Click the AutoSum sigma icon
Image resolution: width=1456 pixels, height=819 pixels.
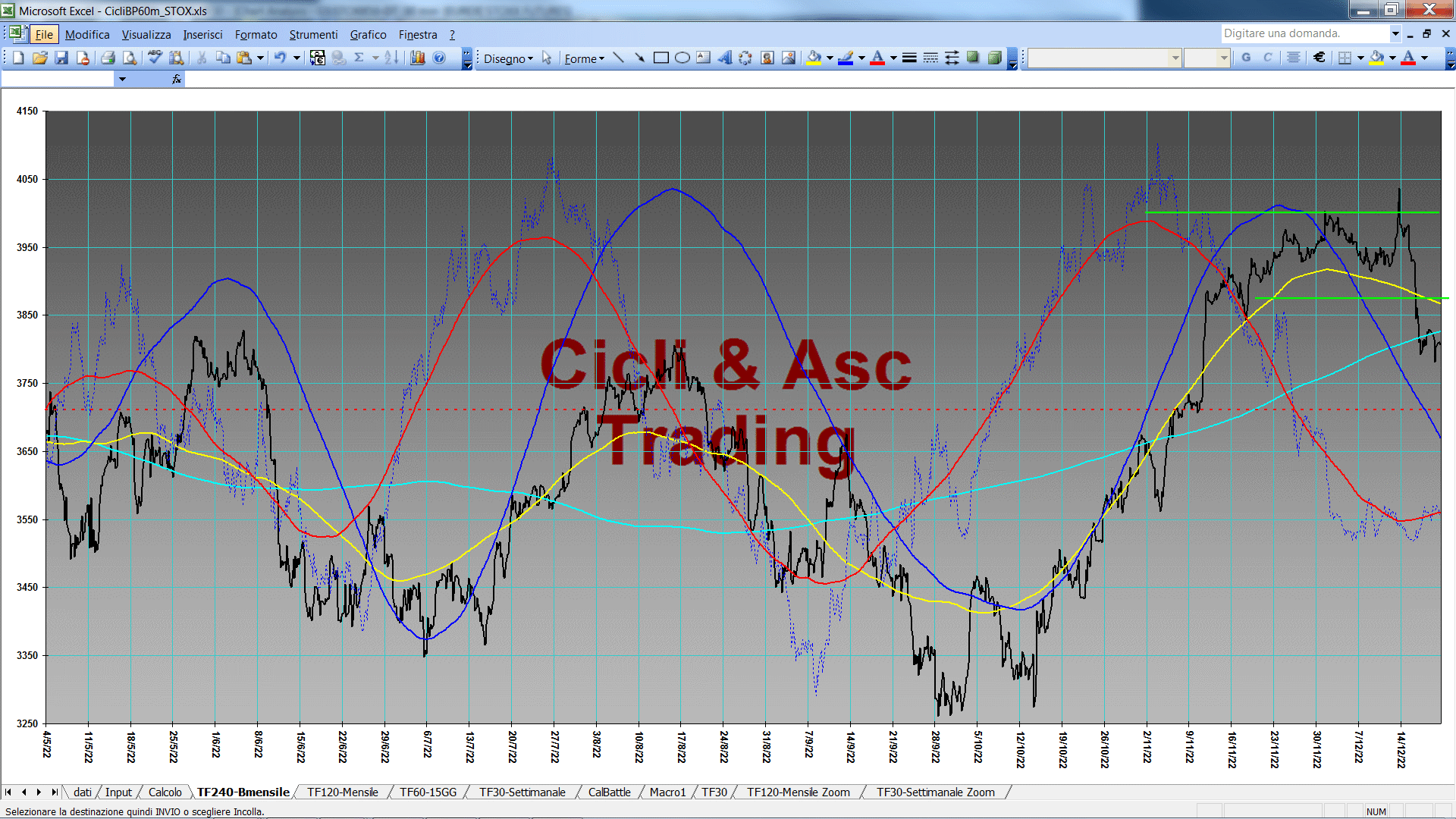click(x=359, y=58)
